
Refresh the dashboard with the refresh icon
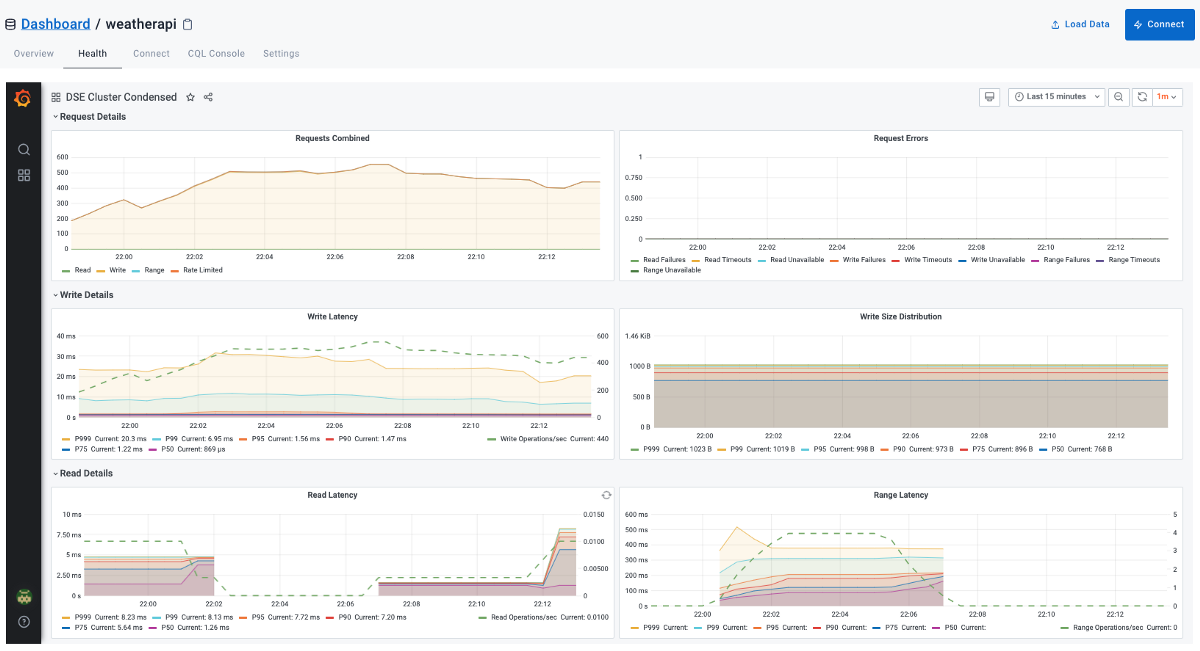tap(1141, 97)
